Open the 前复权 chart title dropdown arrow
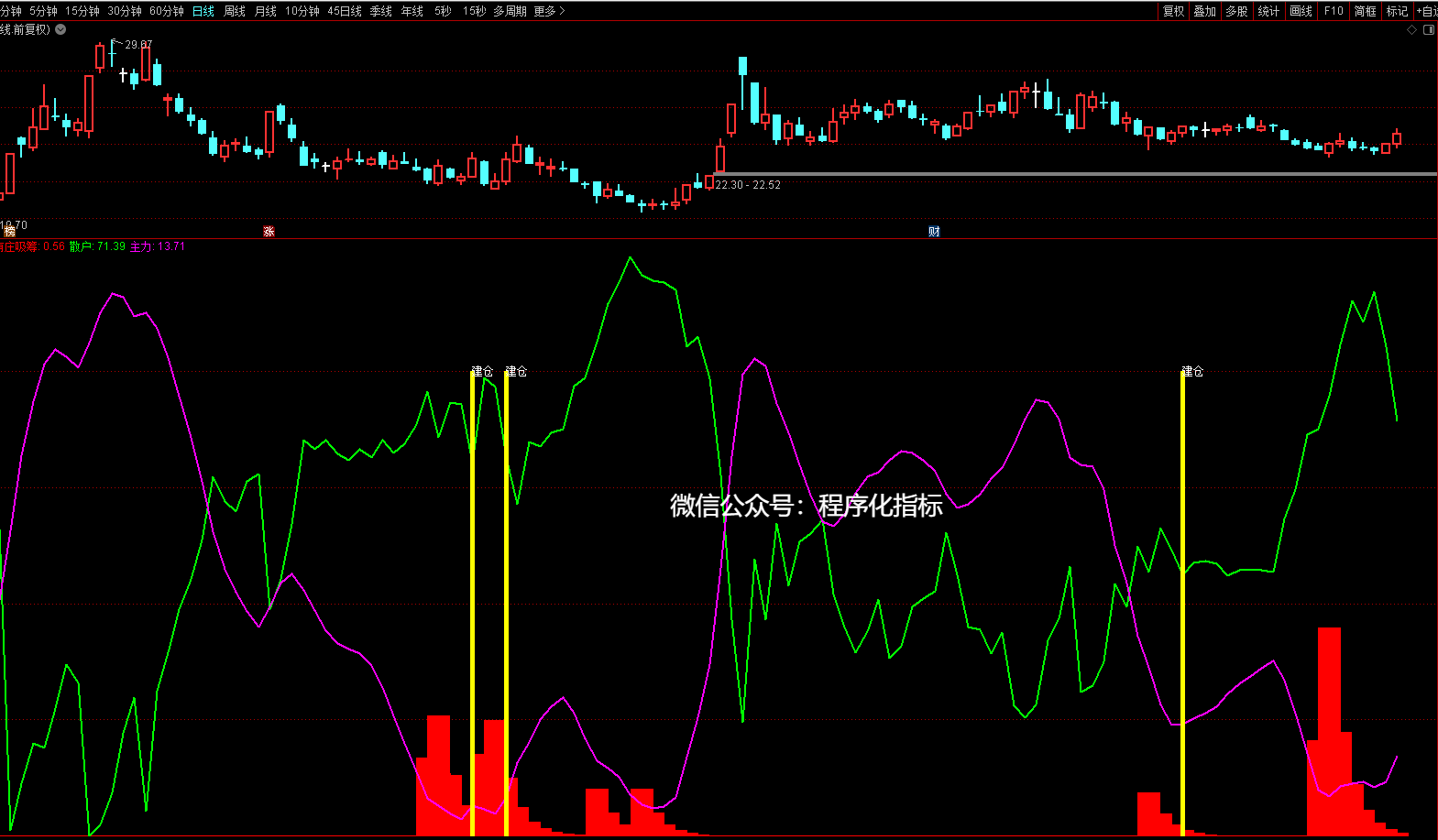Screen dimensions: 1438x840 (x=60, y=29)
